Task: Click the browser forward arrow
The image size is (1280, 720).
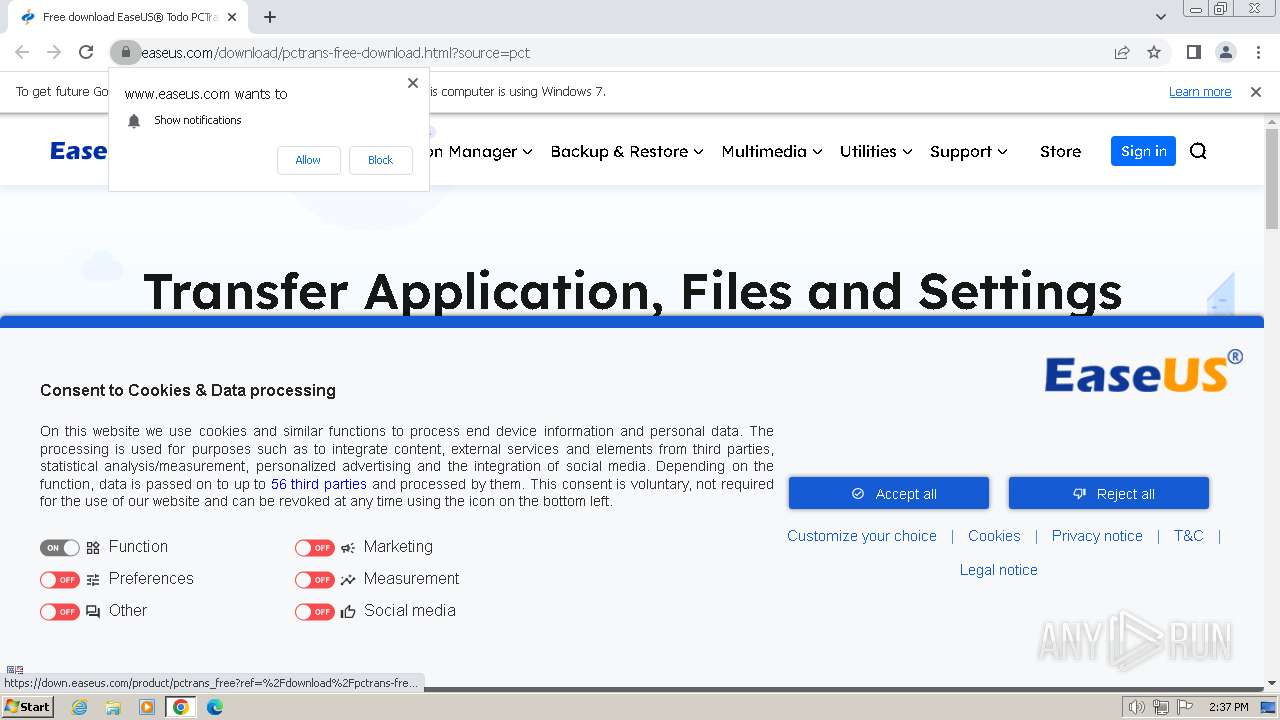Action: (54, 52)
